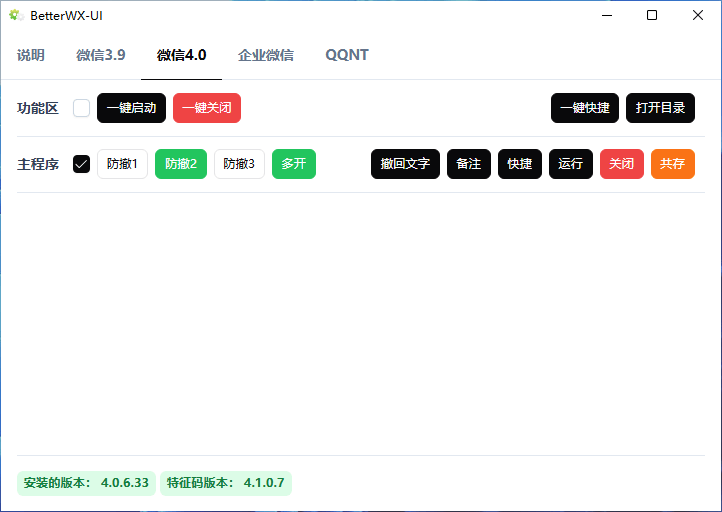The height and width of the screenshot is (512, 722).
Task: Click the orange 共存 button
Action: pos(672,164)
